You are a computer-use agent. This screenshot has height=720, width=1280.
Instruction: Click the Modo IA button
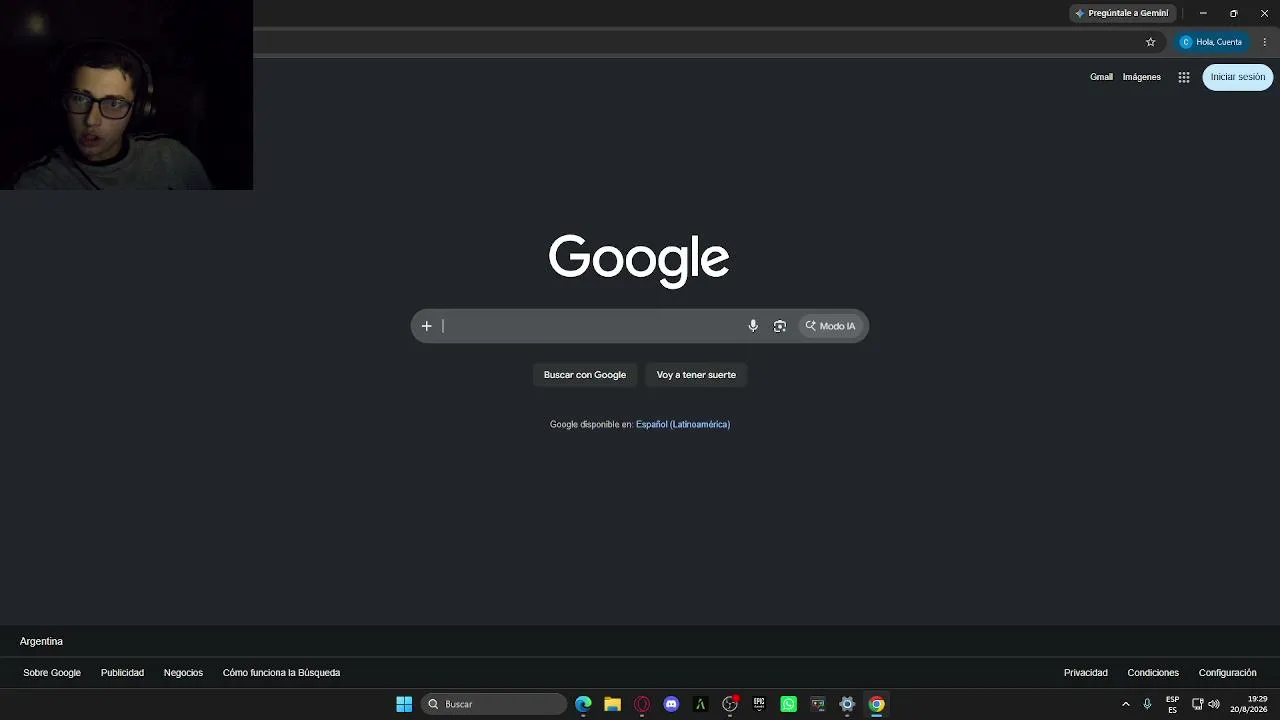(x=831, y=326)
